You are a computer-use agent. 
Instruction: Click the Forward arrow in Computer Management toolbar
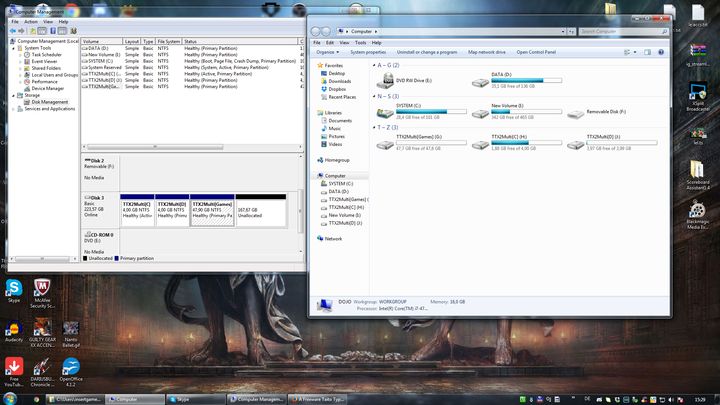pyautogui.click(x=21, y=31)
